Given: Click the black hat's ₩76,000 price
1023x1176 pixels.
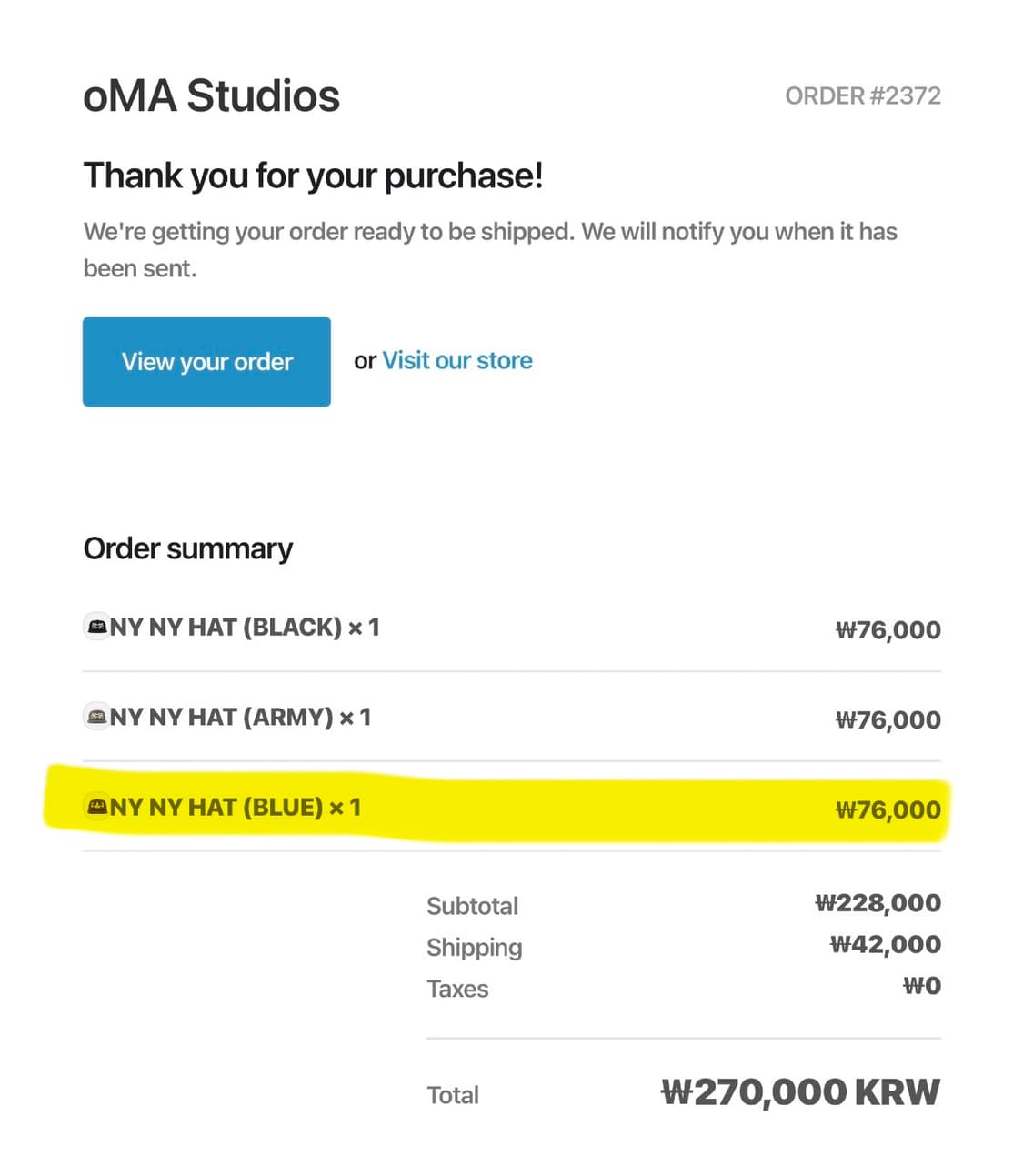Looking at the screenshot, I should click(x=888, y=629).
